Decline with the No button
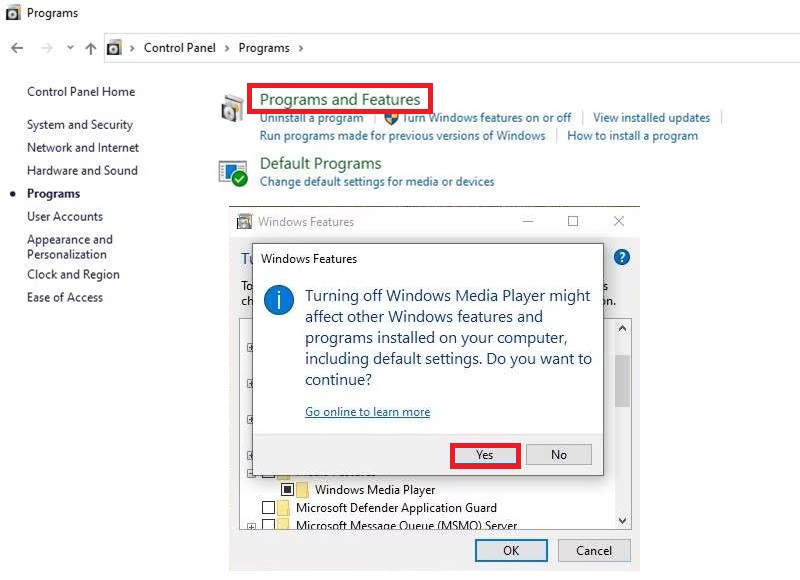Image resolution: width=800 pixels, height=580 pixels. (559, 455)
